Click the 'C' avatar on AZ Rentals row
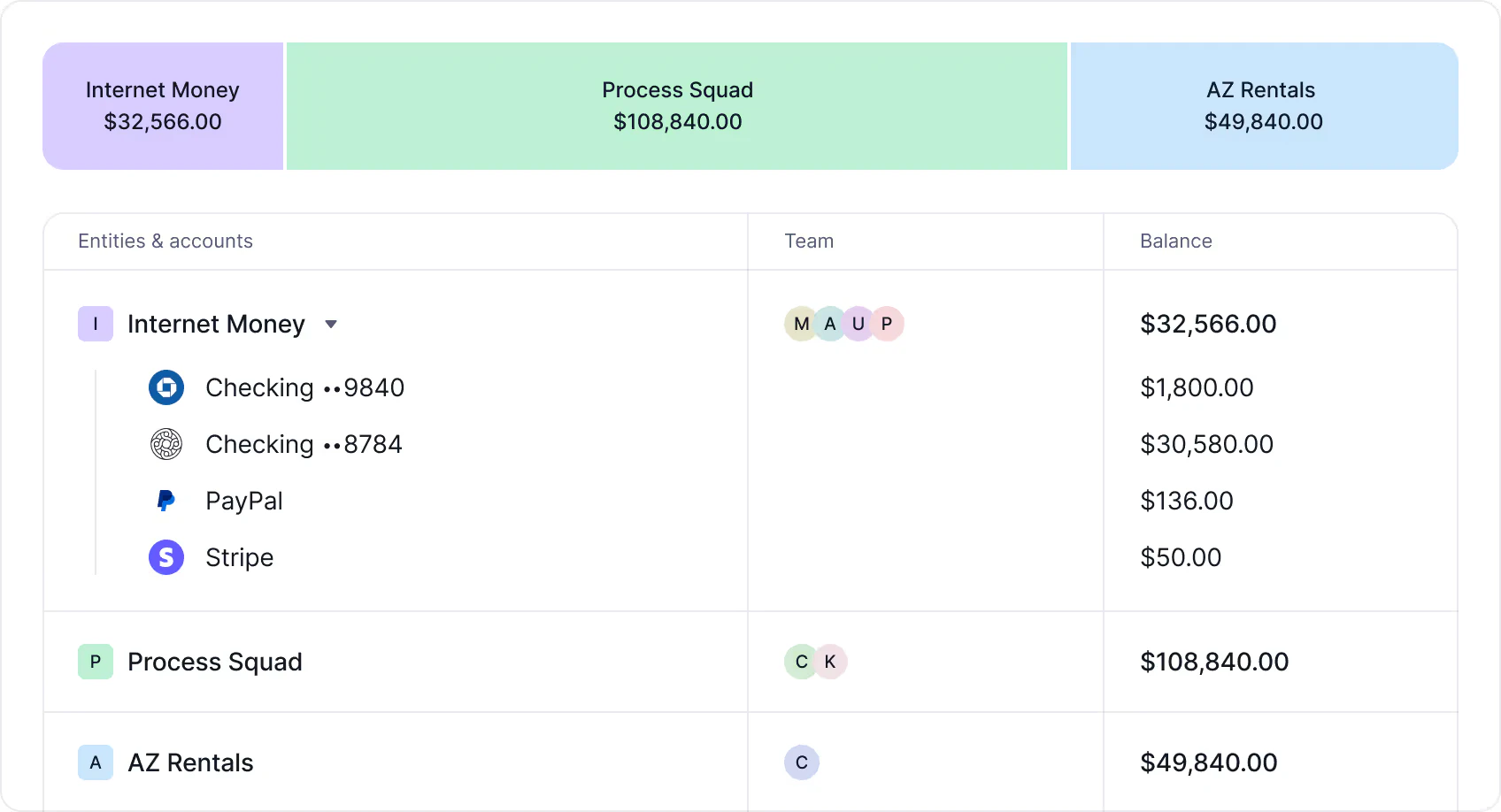 (801, 762)
